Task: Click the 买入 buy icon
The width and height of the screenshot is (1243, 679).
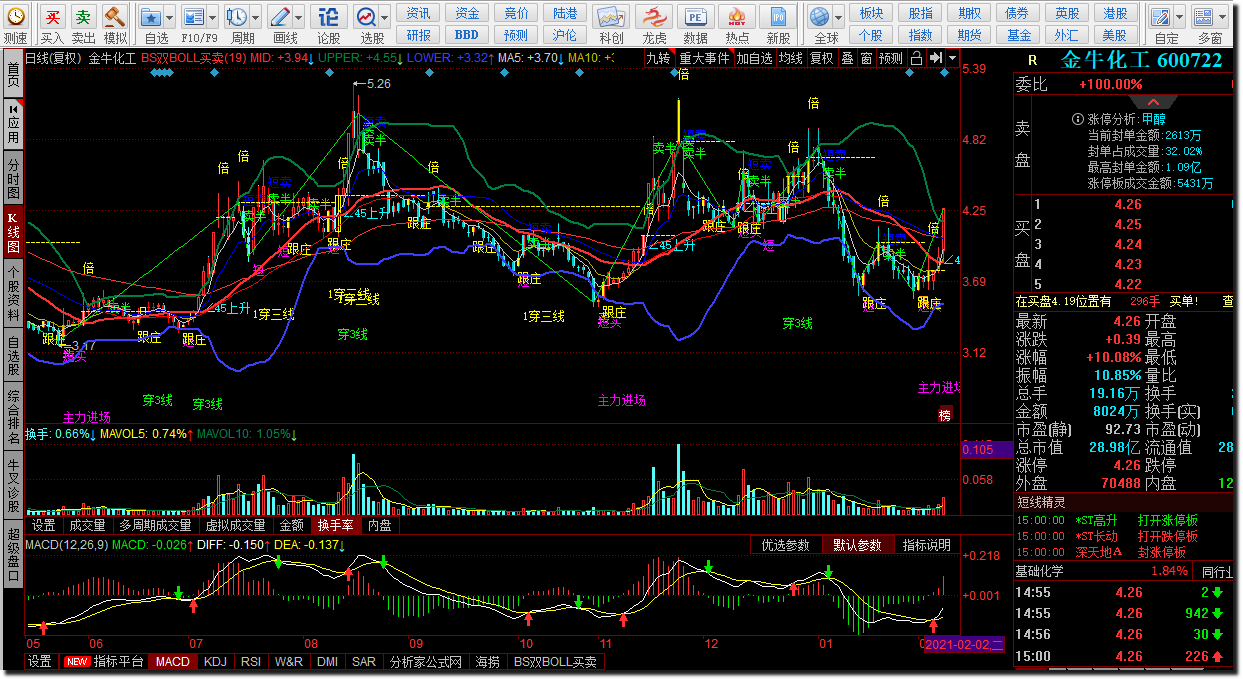Action: tap(52, 16)
